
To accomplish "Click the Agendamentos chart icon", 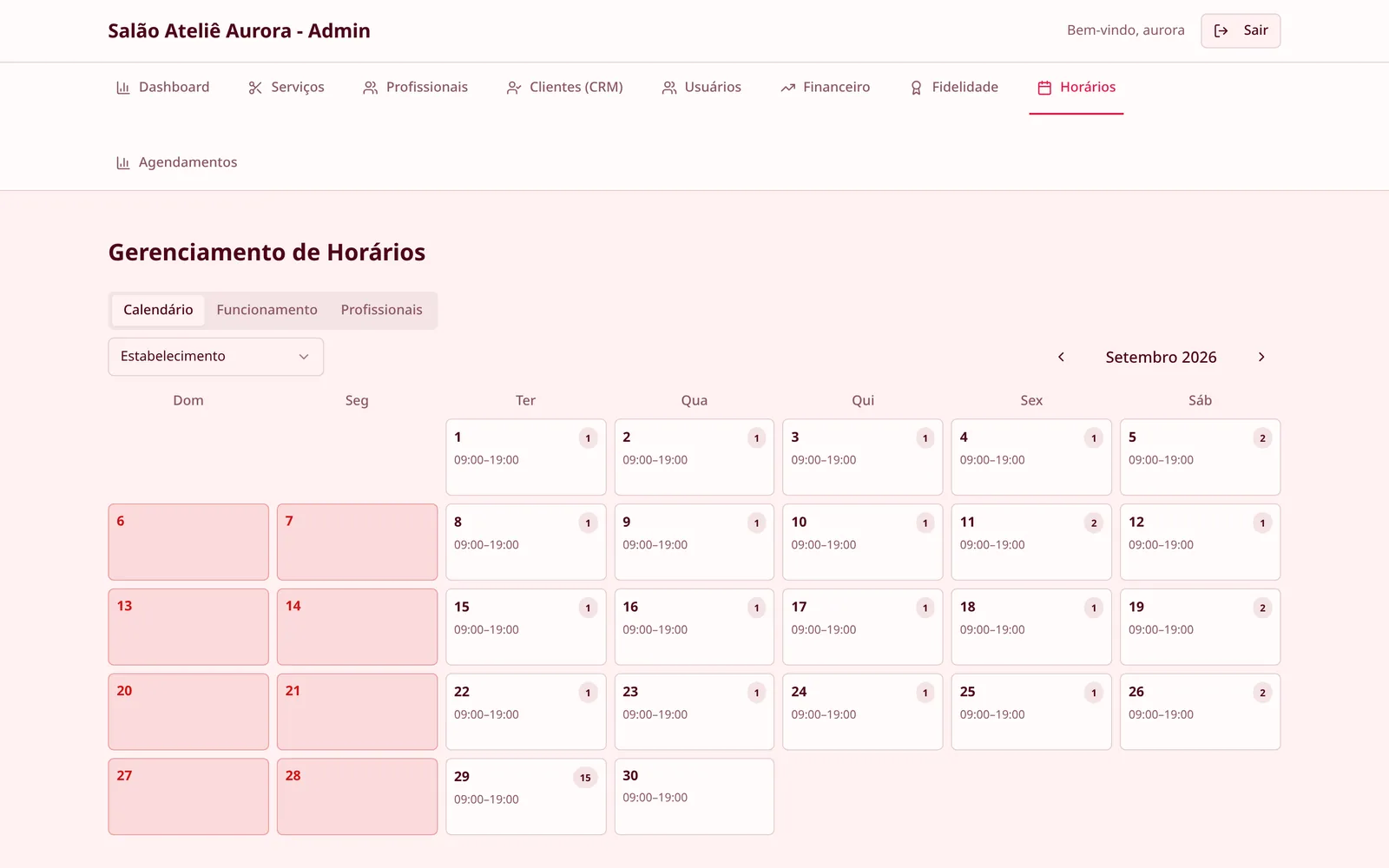I will 123,163.
